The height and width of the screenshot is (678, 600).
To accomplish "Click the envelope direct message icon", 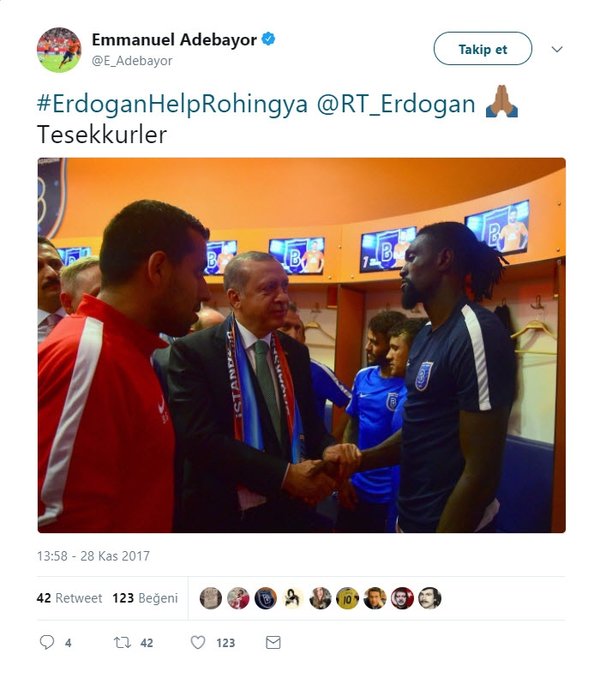I will (273, 643).
